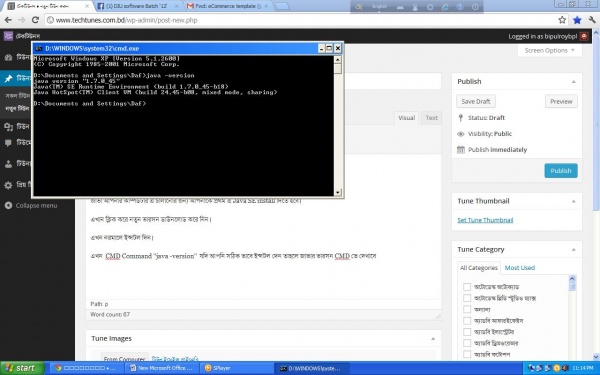The image size is (600, 375).
Task: Open a new browser tab
Action: [x=282, y=6]
